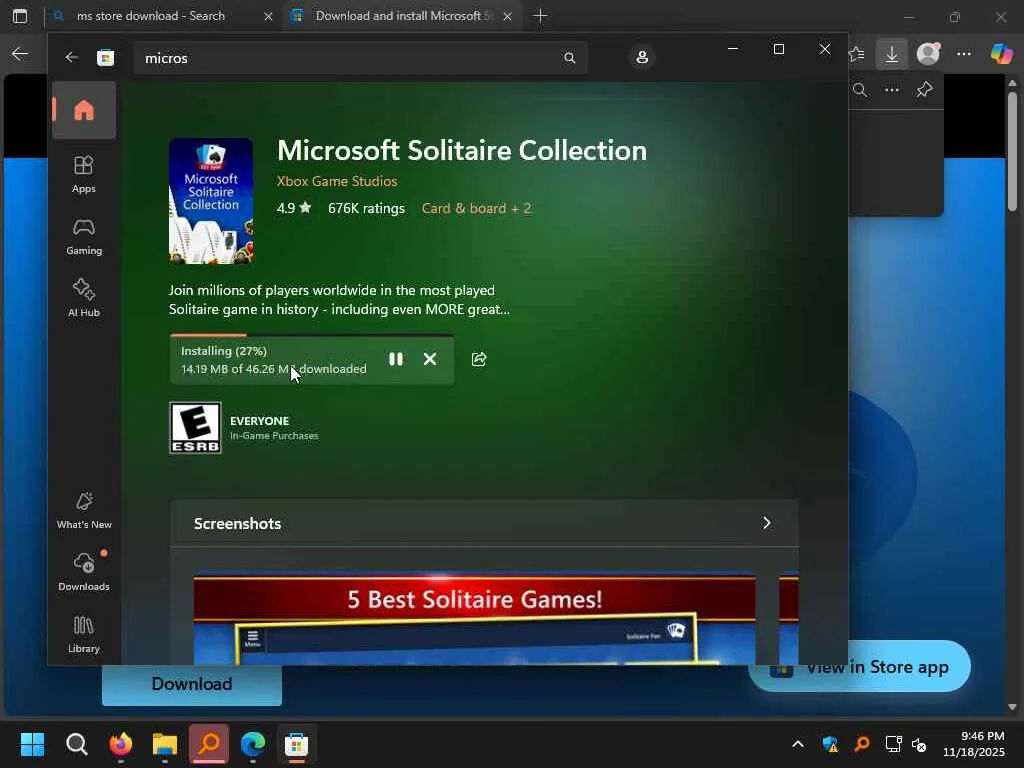Click the Store search box containing 'micros'
This screenshot has height=768, width=1024.
360,58
